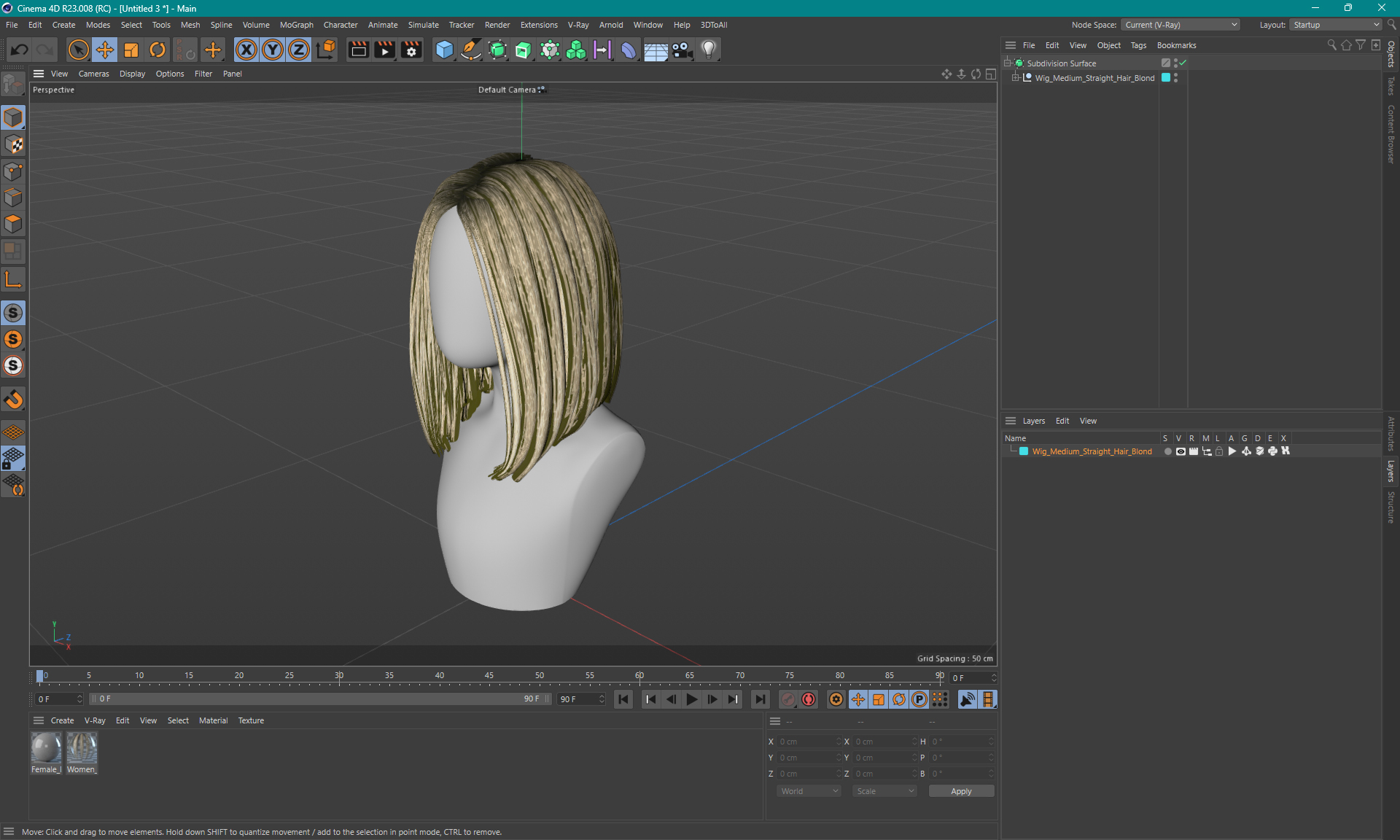Open the World coordinate dropdown
The image size is (1400, 840).
pos(809,791)
